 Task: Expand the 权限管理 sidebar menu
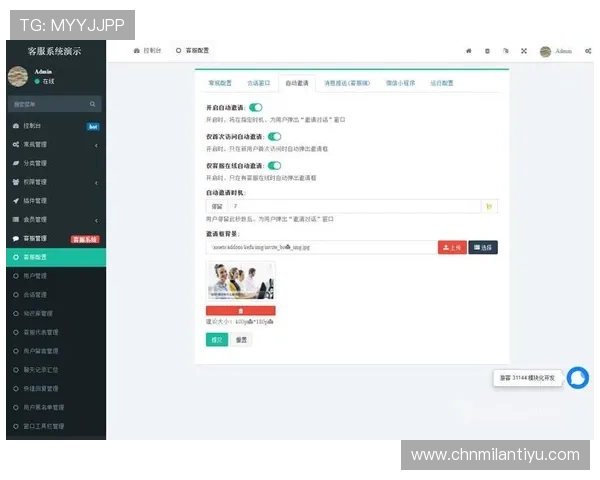[56, 182]
